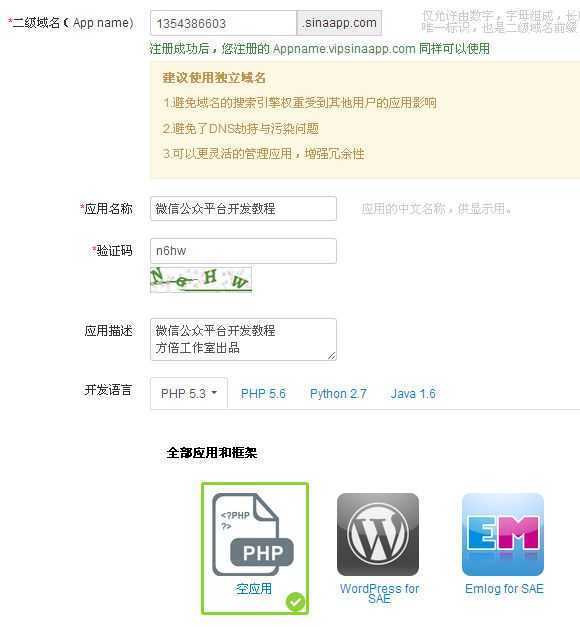Refresh the N6HW captcha image
The width and height of the screenshot is (580, 627).
[x=201, y=280]
